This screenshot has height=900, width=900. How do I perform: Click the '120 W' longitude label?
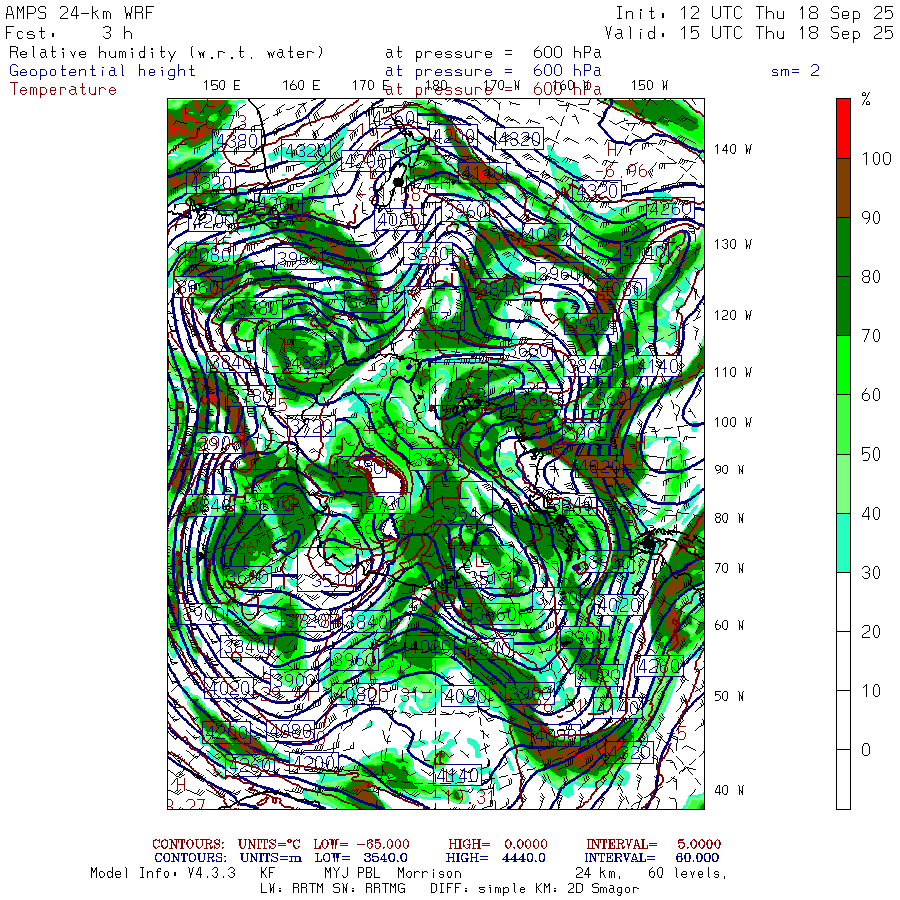[x=732, y=315]
